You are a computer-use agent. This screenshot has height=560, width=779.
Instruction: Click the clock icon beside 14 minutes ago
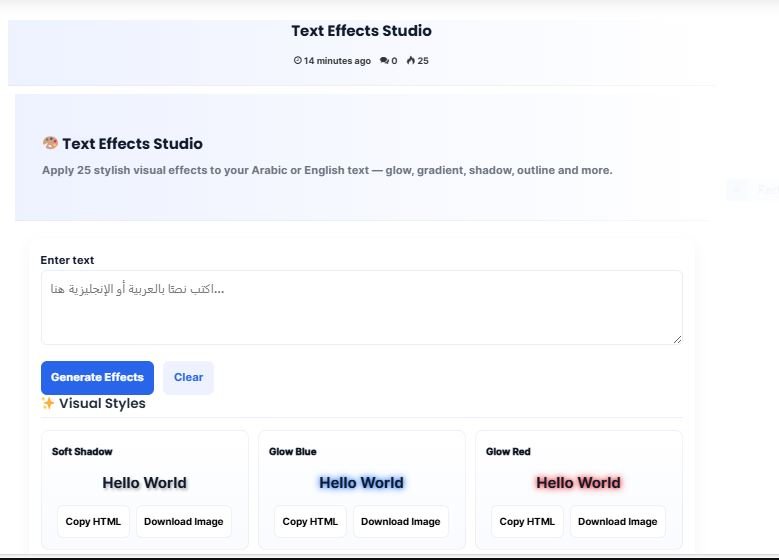pos(298,61)
